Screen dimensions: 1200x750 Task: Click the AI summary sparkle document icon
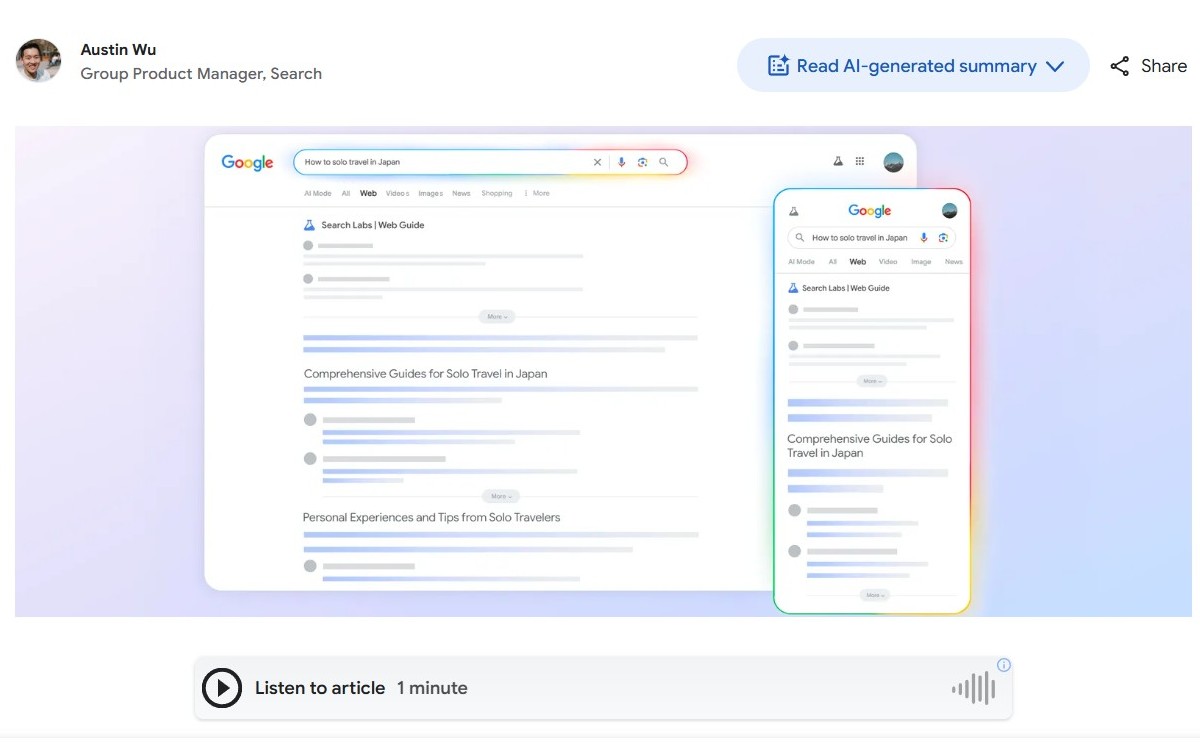tap(778, 66)
